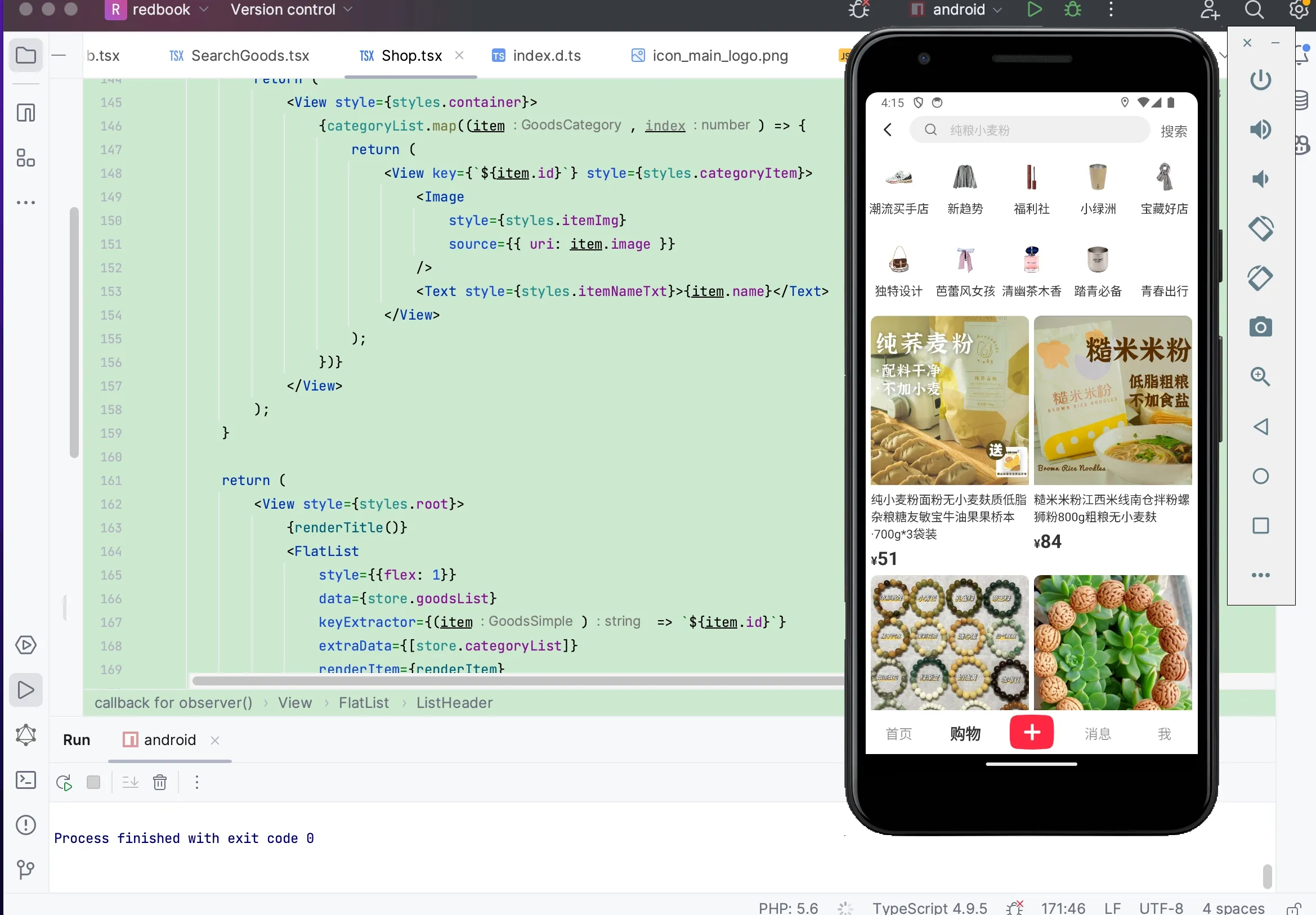Open more run actions three-dot menu
1316x915 pixels.
pos(1111,10)
